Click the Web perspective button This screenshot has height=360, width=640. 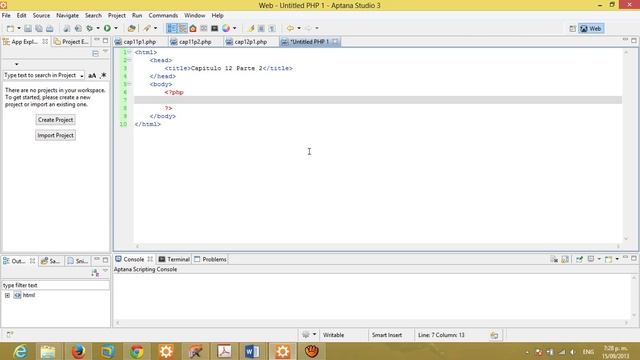click(x=591, y=29)
